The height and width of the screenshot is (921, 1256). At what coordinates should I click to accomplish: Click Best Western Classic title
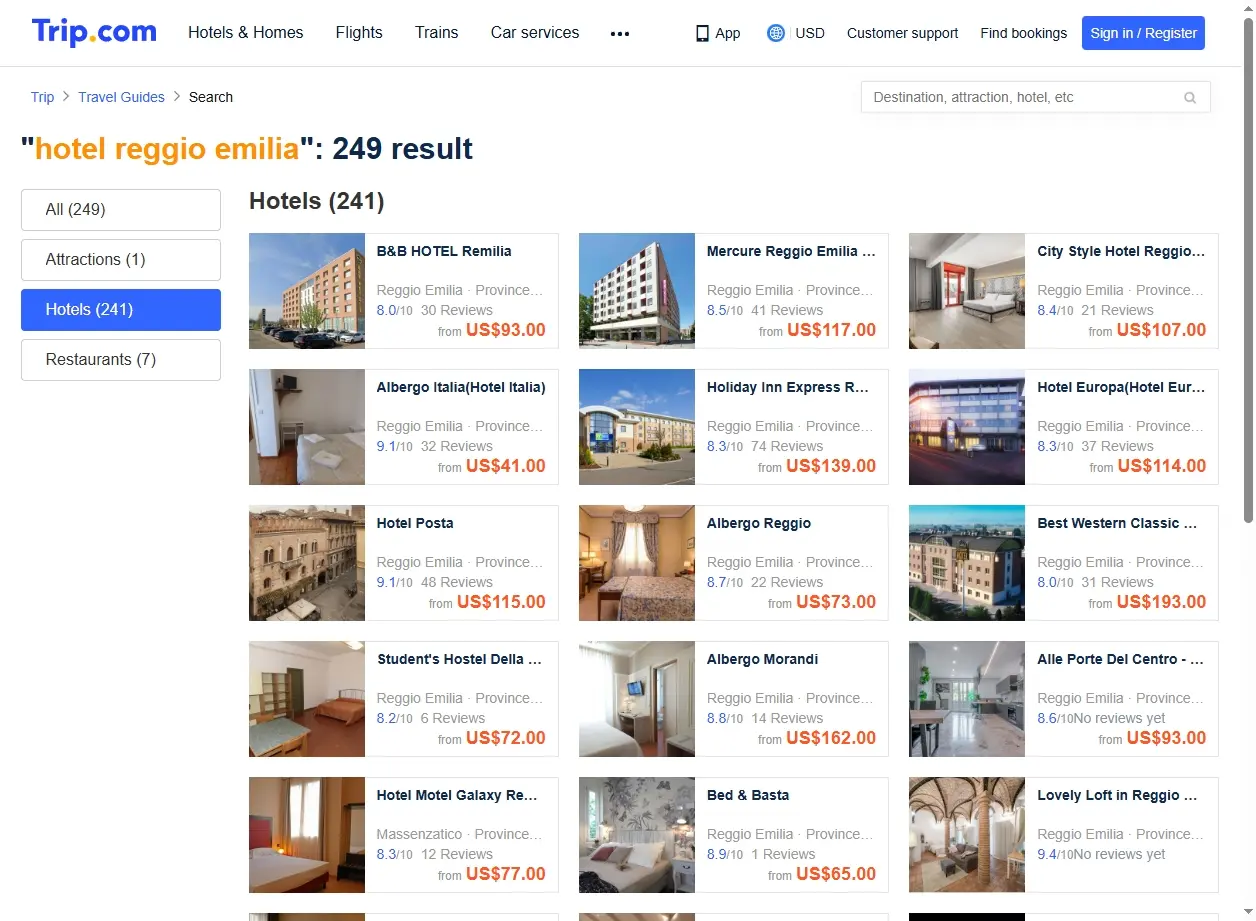[1117, 523]
